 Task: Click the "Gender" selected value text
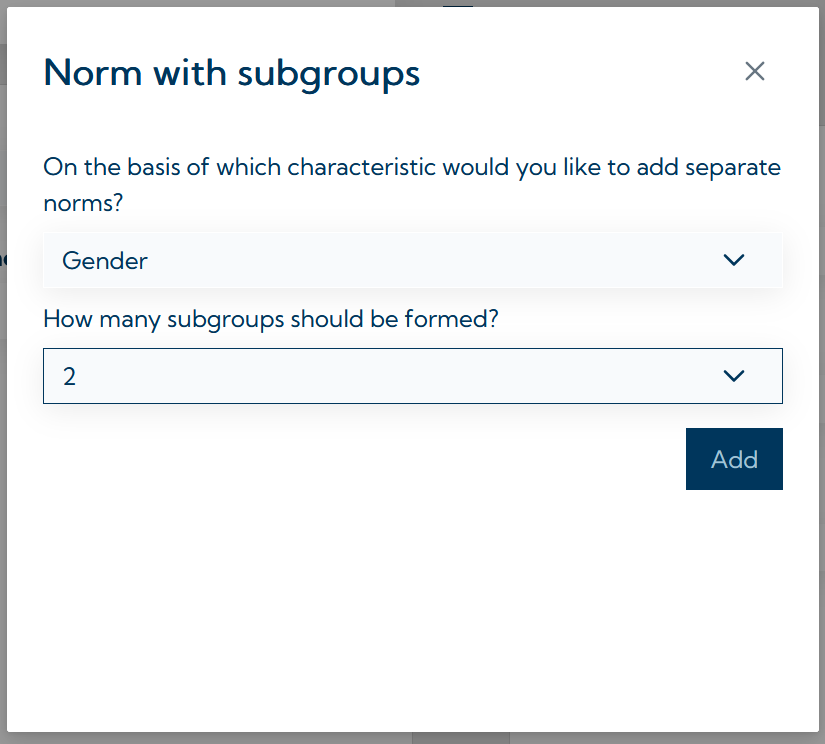105,261
